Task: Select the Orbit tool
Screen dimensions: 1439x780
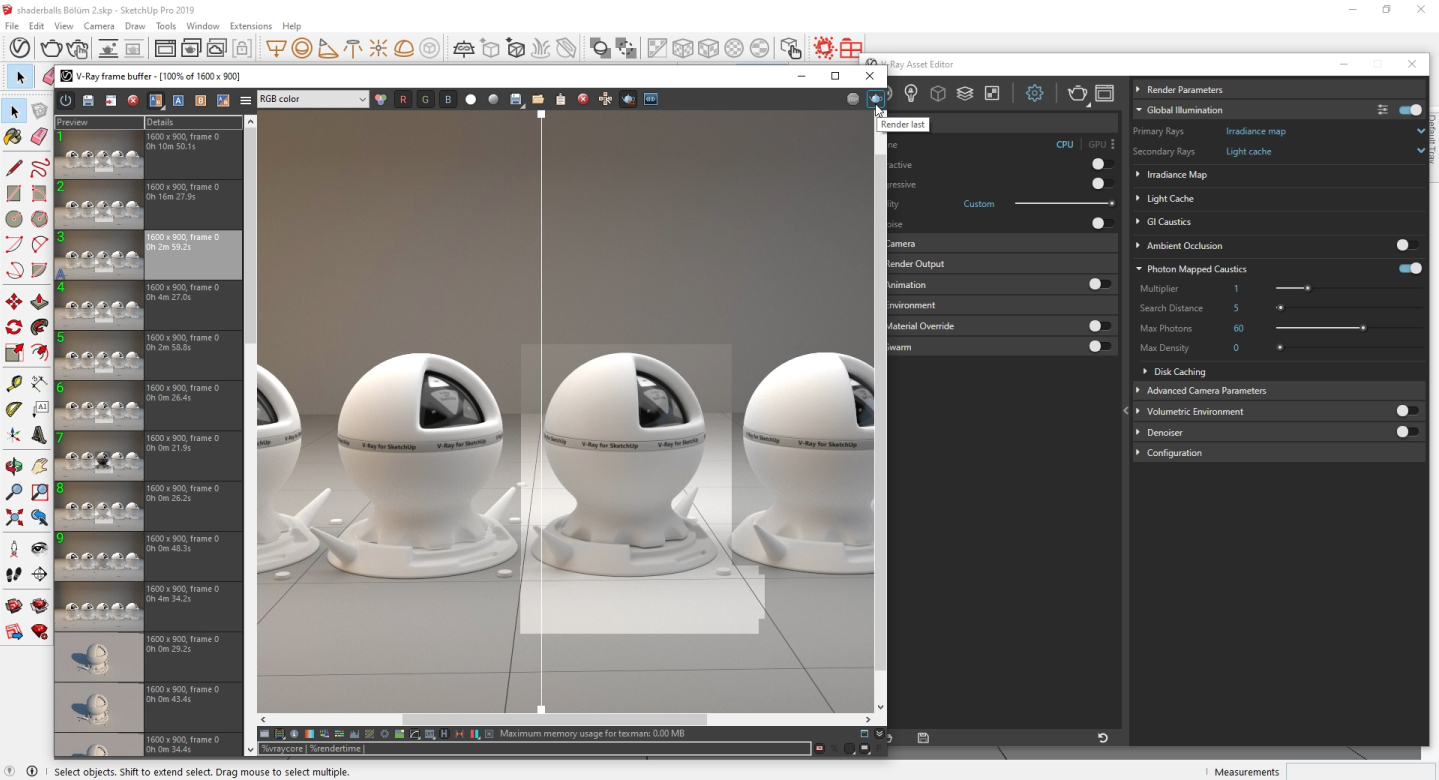Action: 14,466
